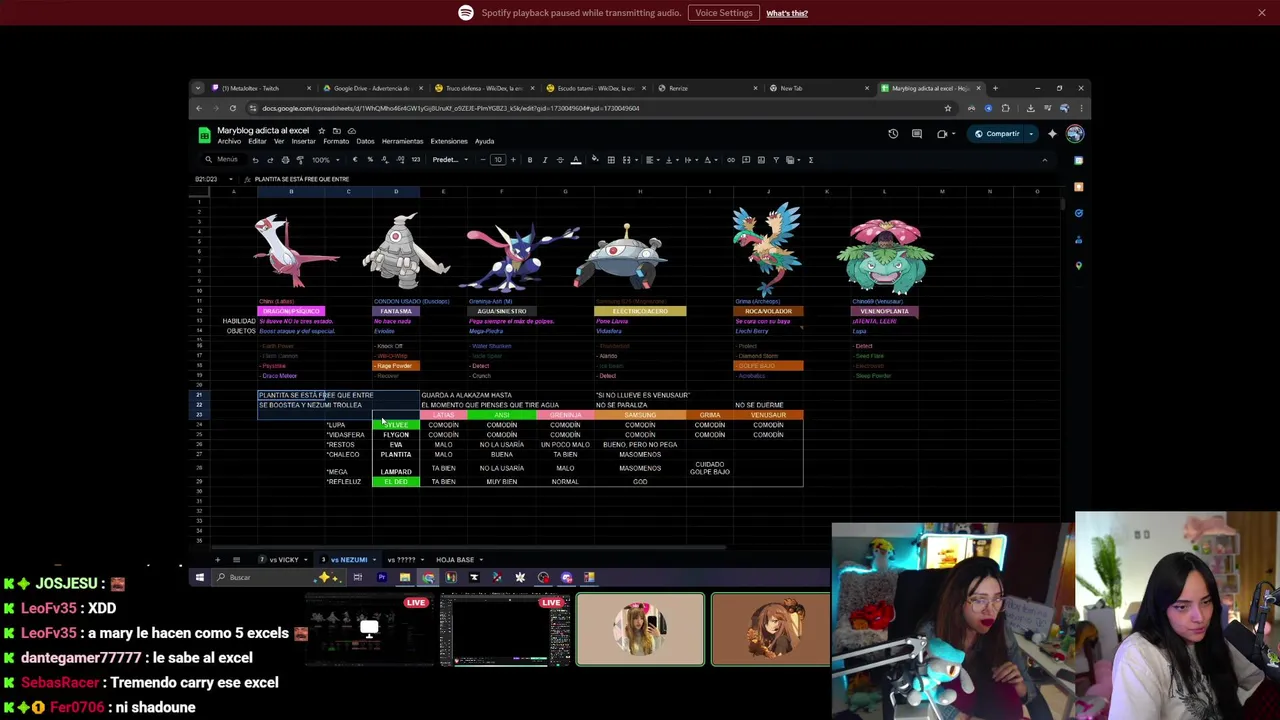This screenshot has height=720, width=1280.
Task: Open the all sheets list button
Action: [236, 560]
